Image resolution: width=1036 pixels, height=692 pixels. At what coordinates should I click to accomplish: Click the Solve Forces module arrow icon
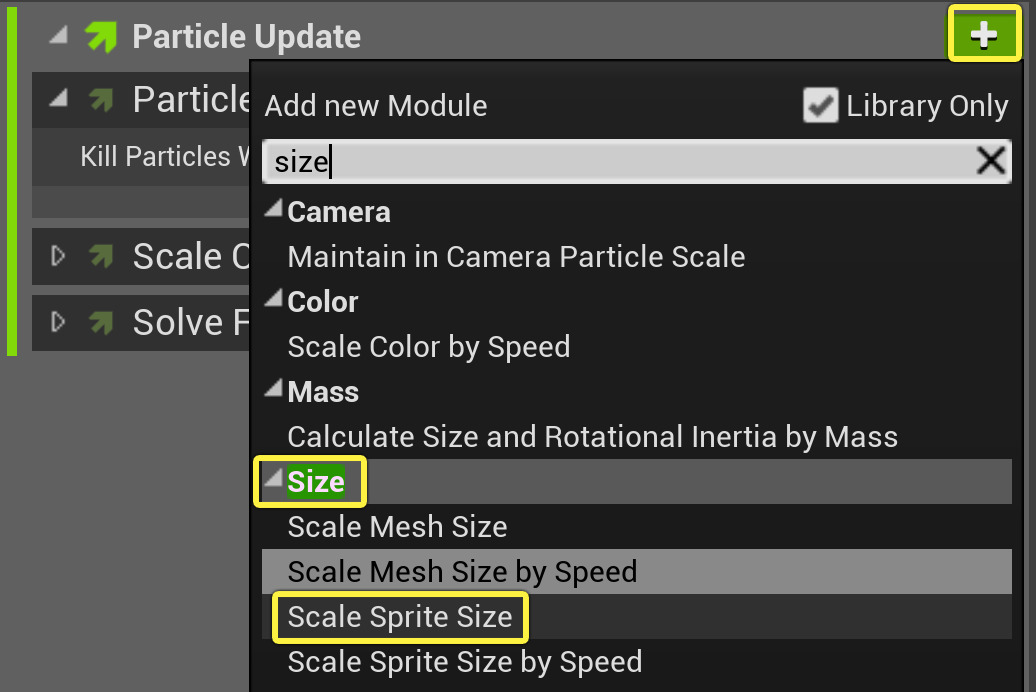(101, 322)
